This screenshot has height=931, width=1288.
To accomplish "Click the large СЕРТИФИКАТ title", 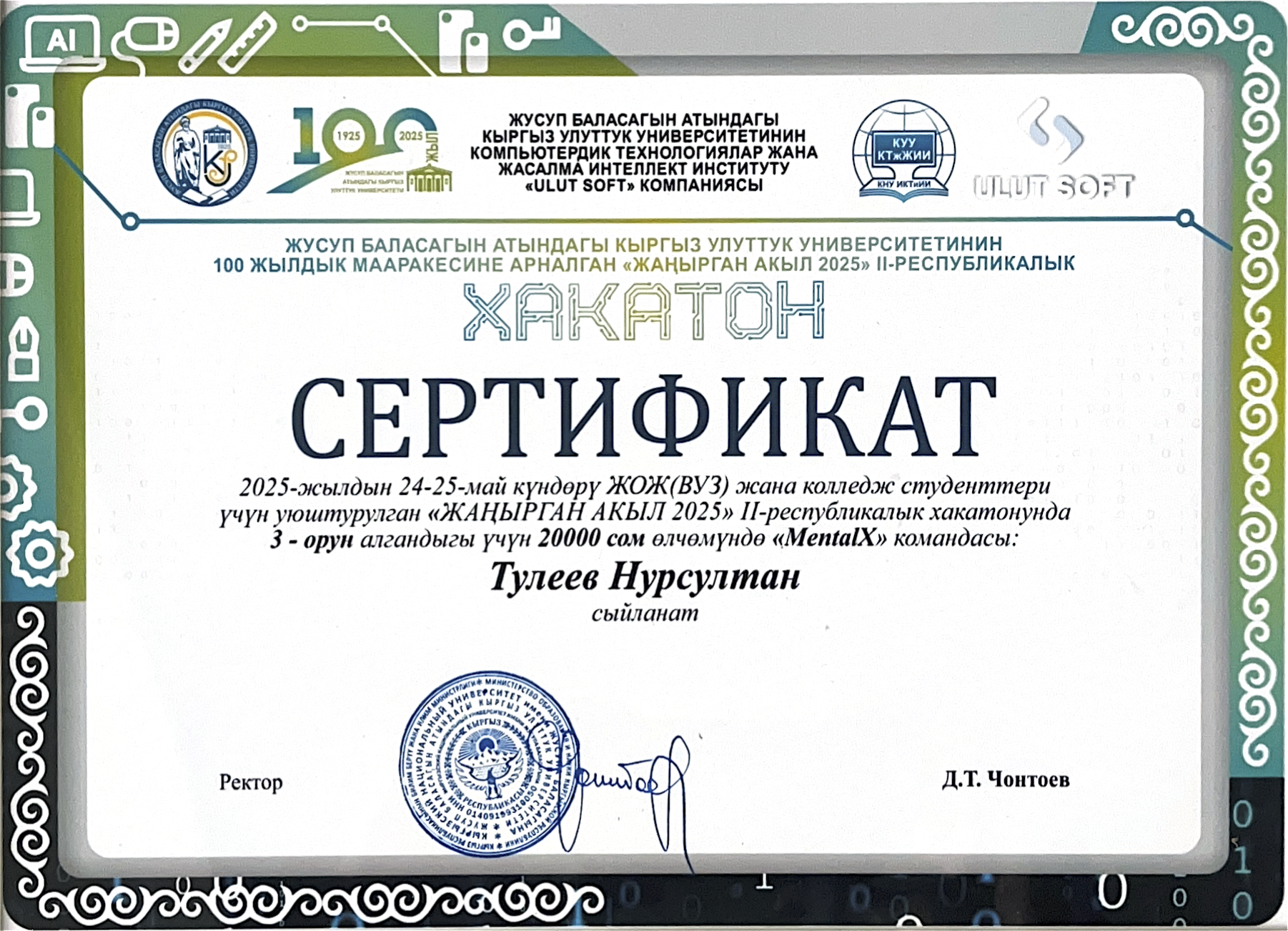I will 643,418.
